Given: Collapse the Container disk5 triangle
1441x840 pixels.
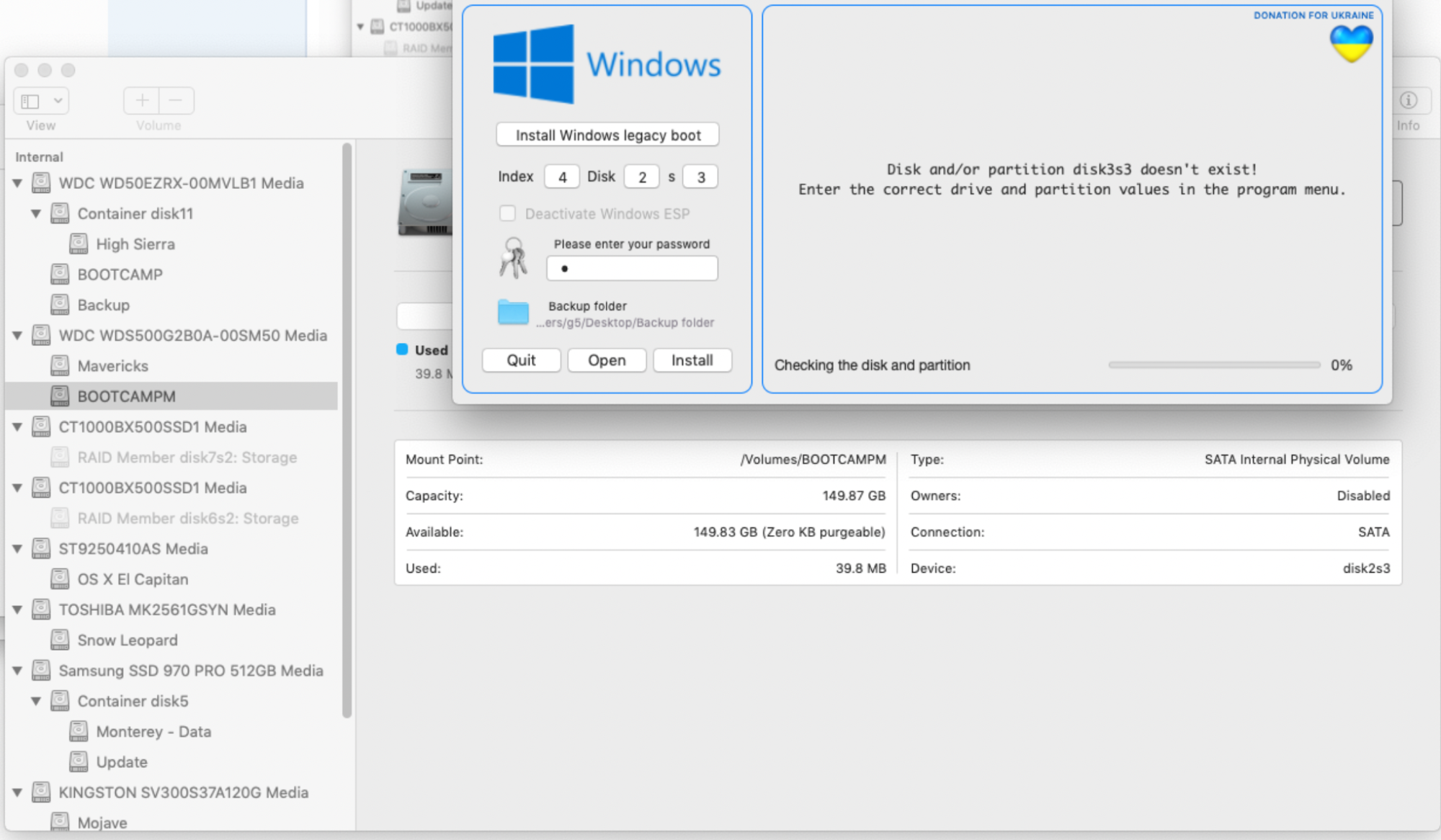Looking at the screenshot, I should pos(36,702).
